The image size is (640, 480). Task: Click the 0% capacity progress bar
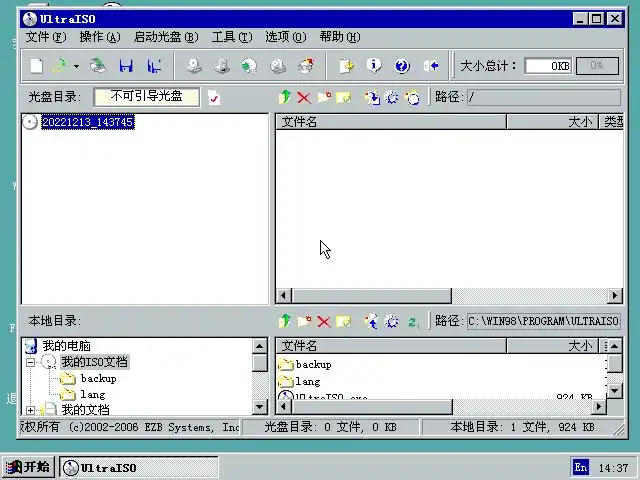(597, 66)
